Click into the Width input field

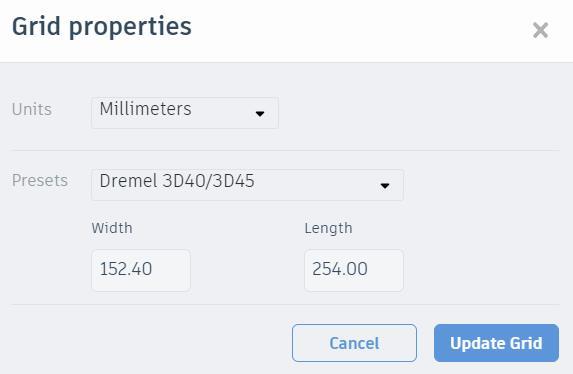pyautogui.click(x=141, y=270)
